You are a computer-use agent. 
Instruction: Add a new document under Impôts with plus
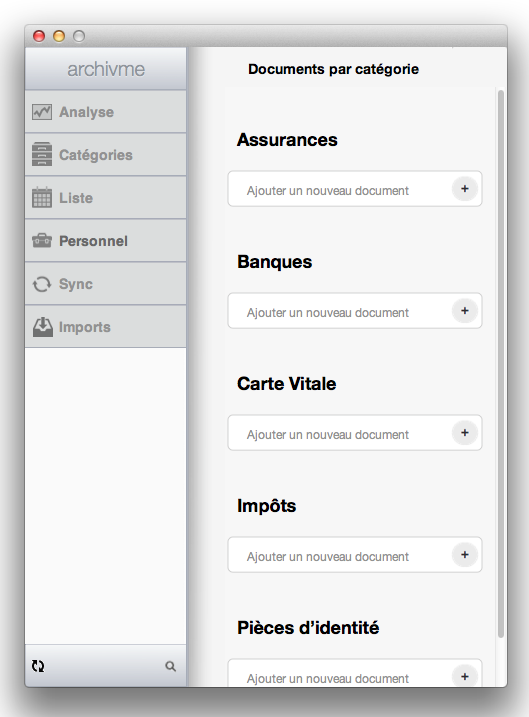pyautogui.click(x=465, y=555)
